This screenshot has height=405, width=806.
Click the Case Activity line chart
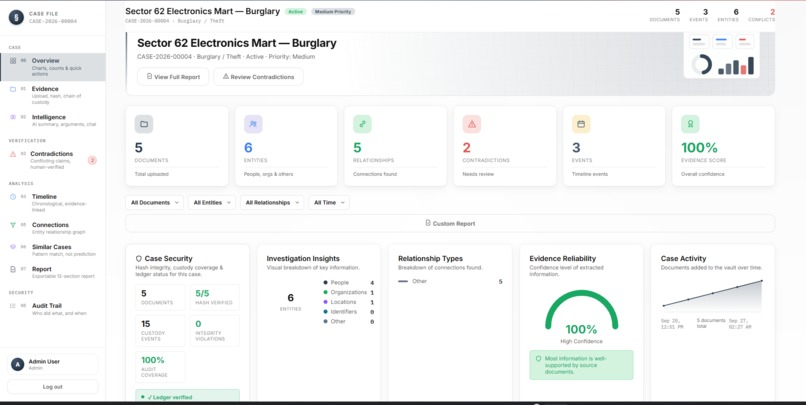pyautogui.click(x=712, y=294)
